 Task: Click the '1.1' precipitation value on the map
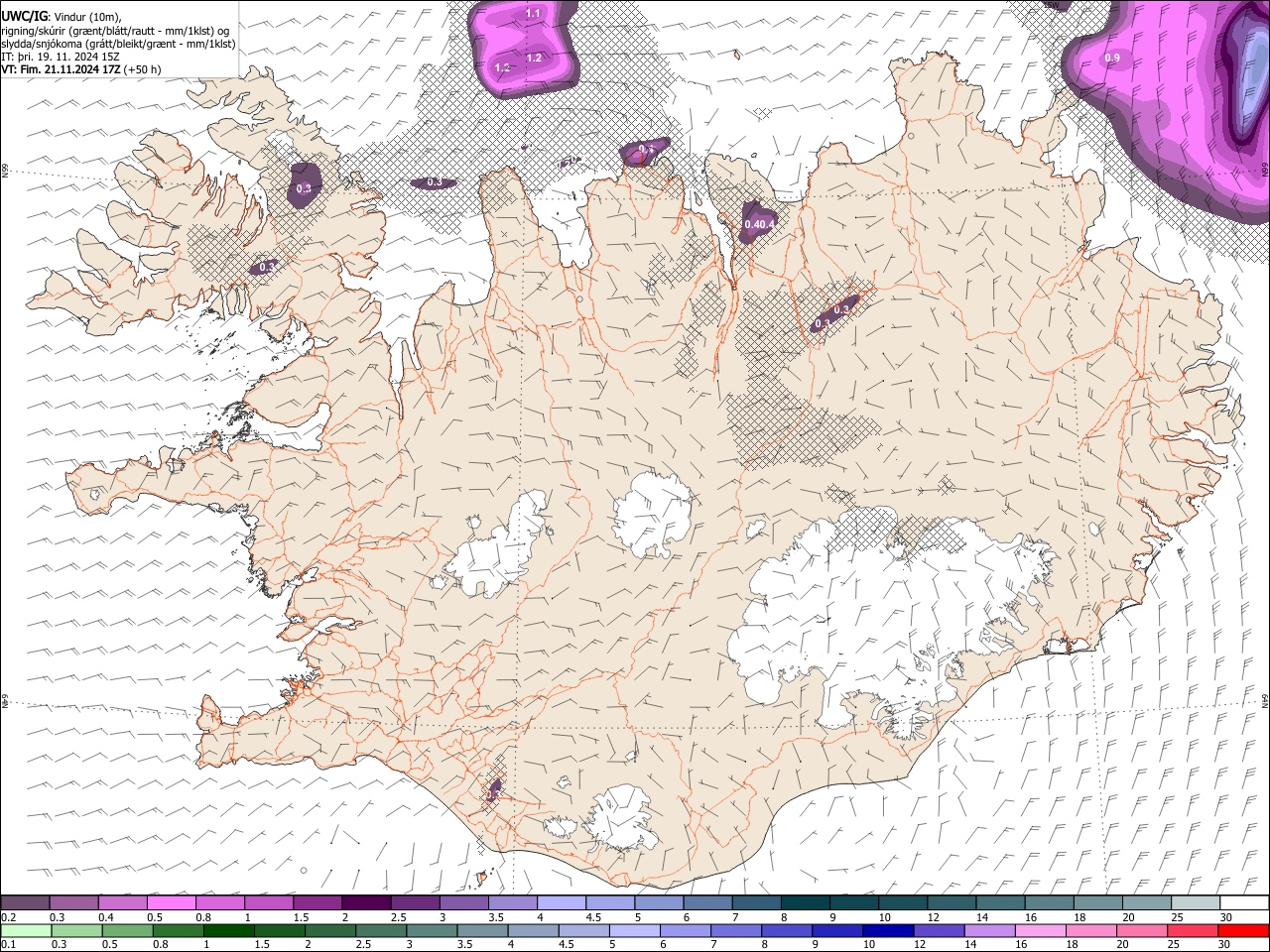[x=533, y=14]
